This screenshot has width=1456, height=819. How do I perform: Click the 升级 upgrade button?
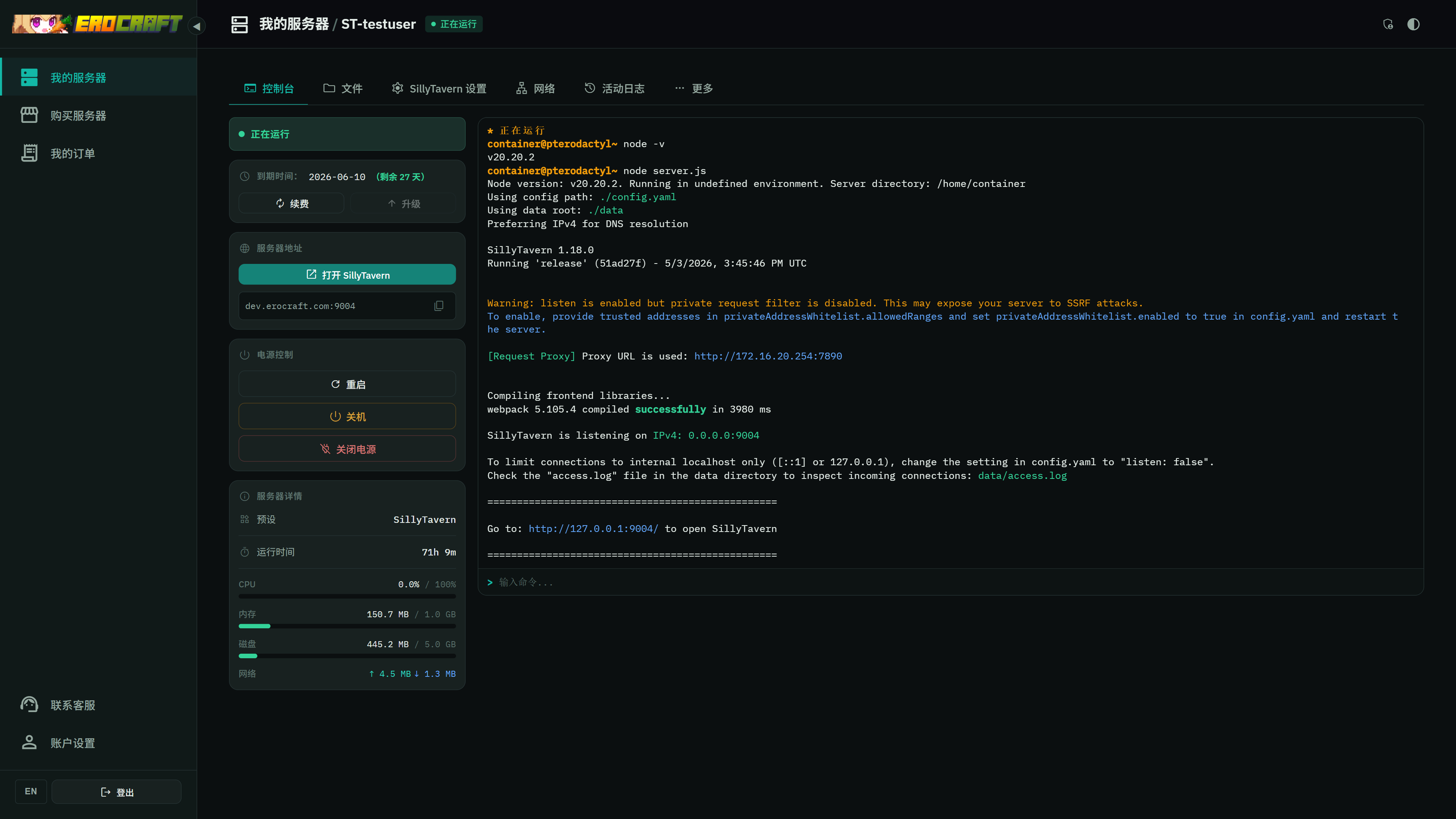(403, 204)
